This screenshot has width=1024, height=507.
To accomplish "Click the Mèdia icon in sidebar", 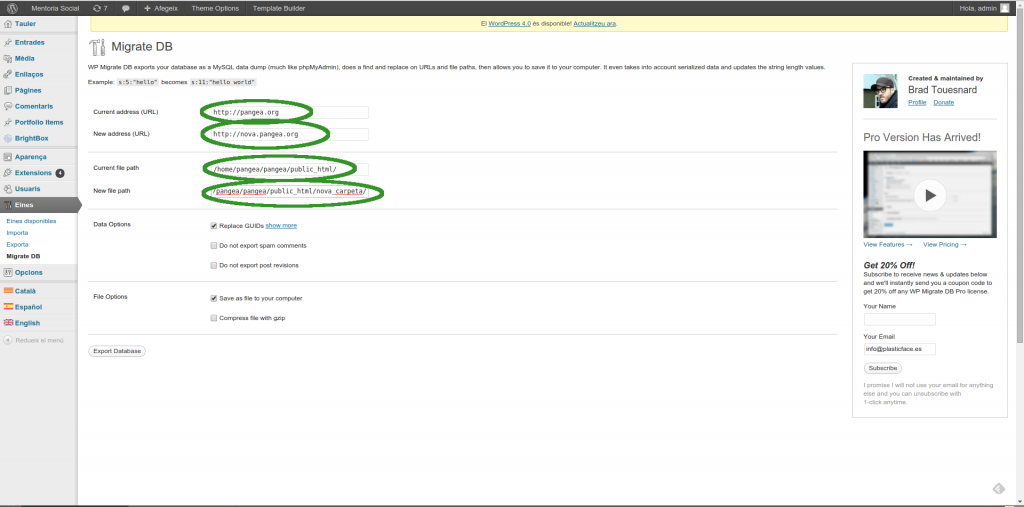I will click(7, 58).
